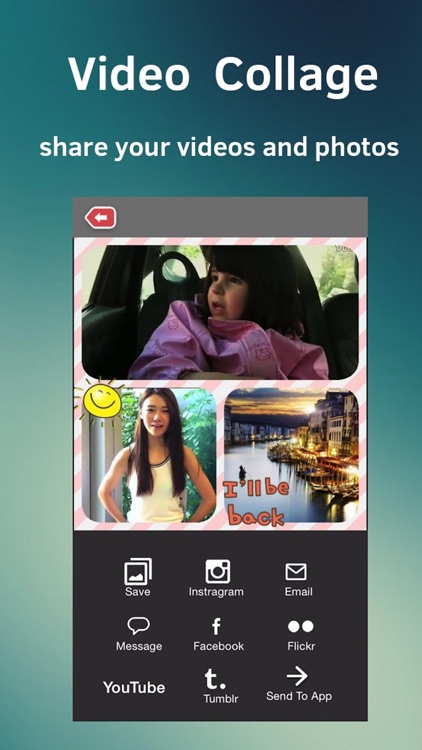Tap the smiling sun sticker

pyautogui.click(x=101, y=401)
